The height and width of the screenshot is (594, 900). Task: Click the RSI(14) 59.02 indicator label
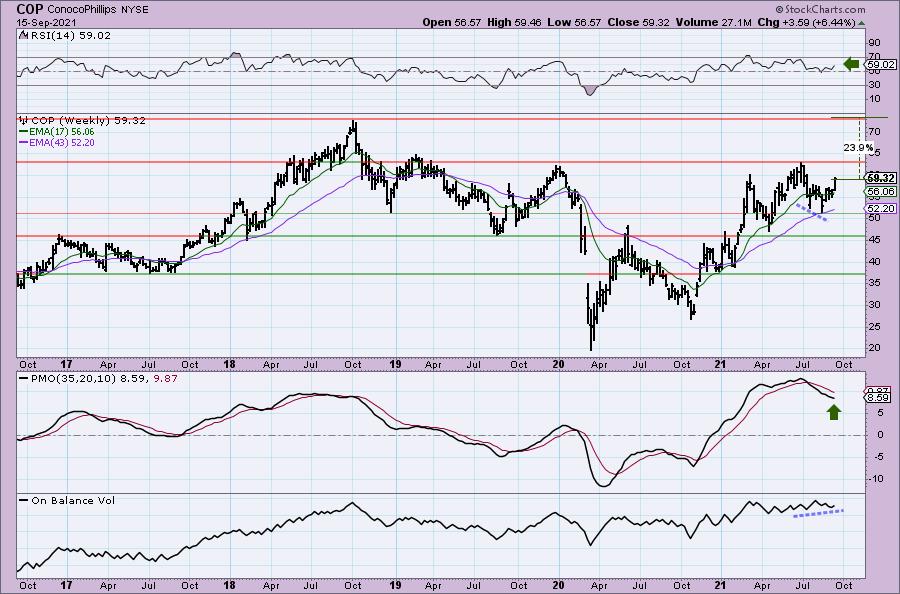[65, 36]
